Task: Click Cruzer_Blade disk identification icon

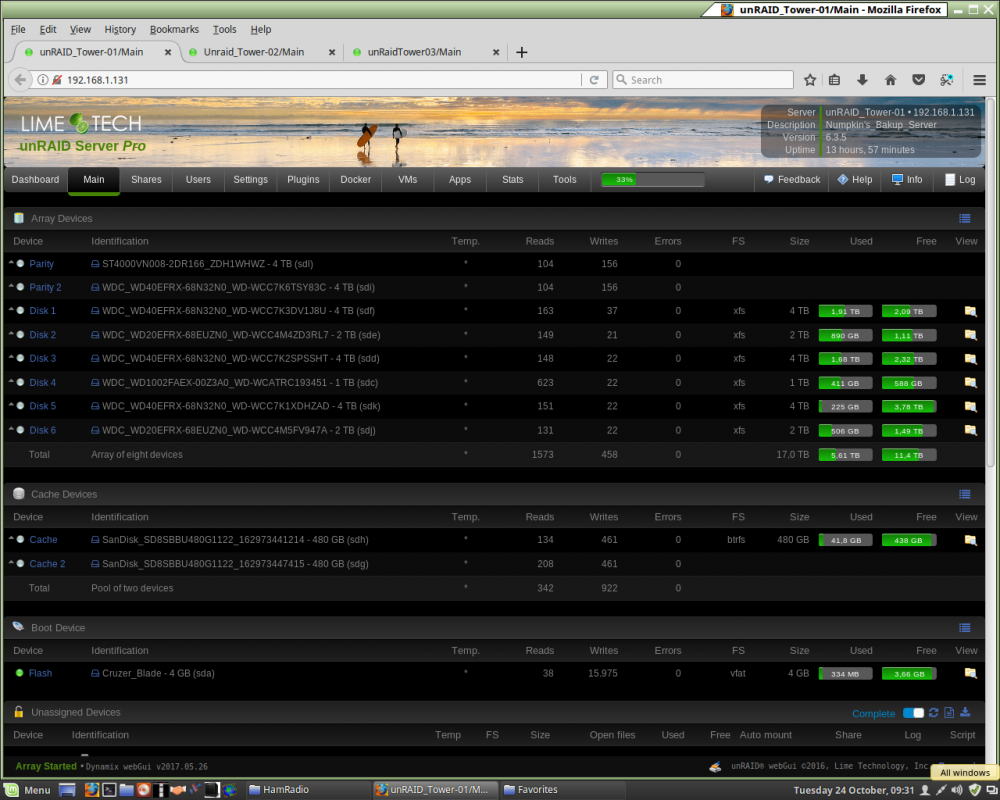Action: tap(95, 673)
